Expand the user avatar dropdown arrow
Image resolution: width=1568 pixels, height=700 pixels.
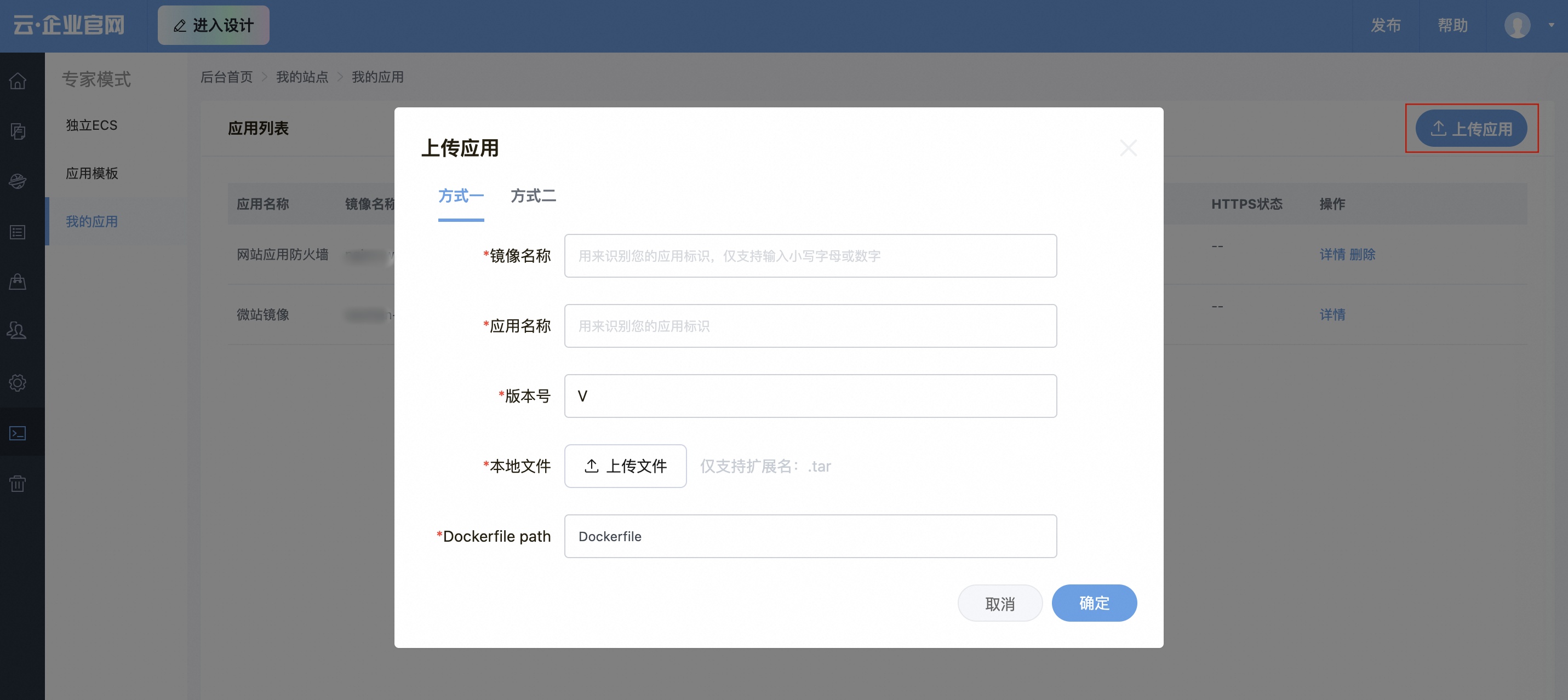tap(1551, 26)
